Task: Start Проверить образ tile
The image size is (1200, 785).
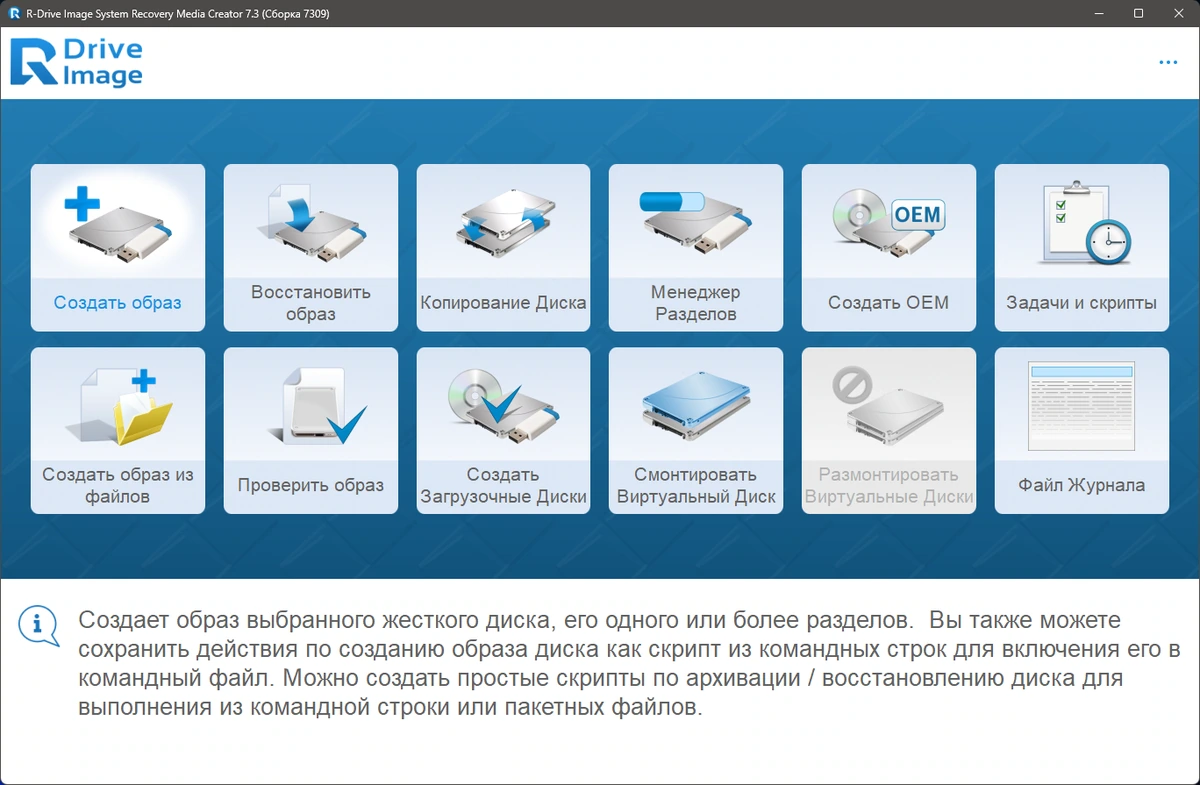Action: pyautogui.click(x=311, y=431)
